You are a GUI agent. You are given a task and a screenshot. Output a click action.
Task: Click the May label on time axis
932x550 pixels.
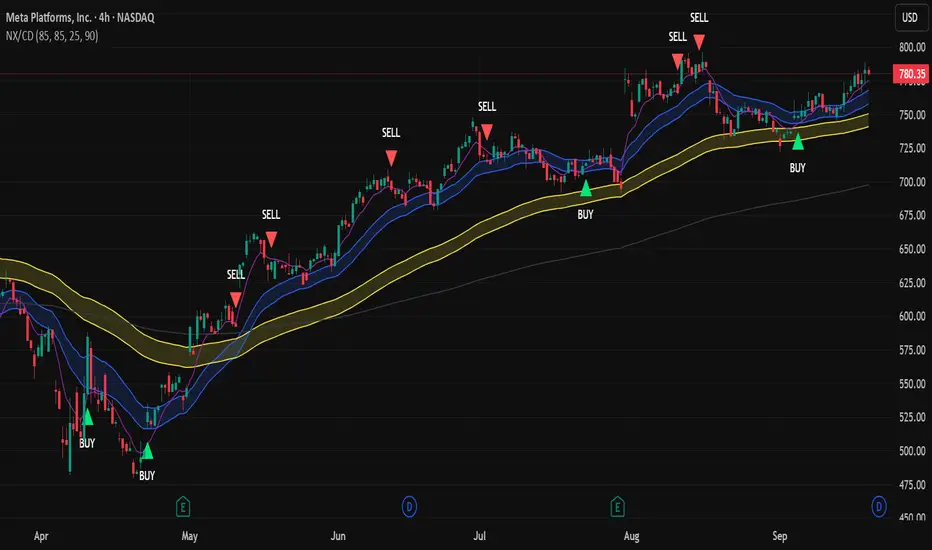190,536
